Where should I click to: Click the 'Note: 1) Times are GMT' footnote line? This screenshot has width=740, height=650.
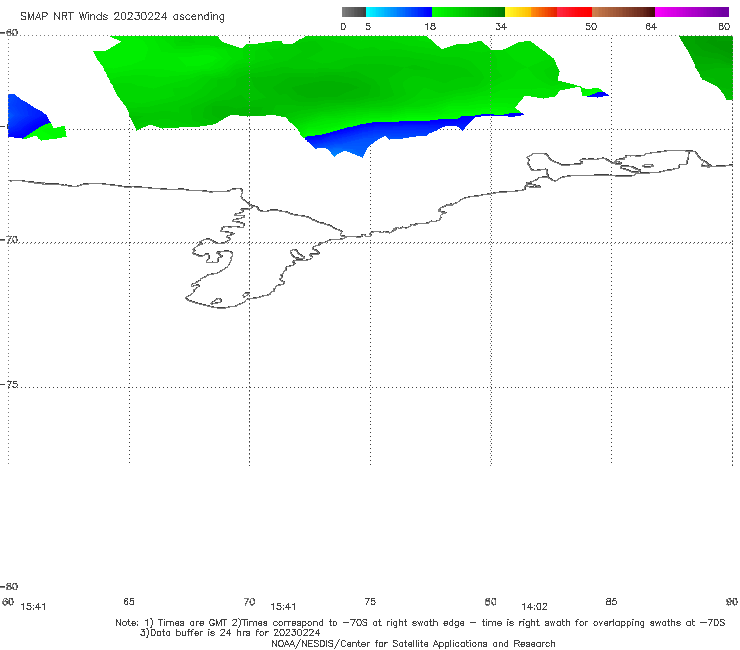pos(420,623)
